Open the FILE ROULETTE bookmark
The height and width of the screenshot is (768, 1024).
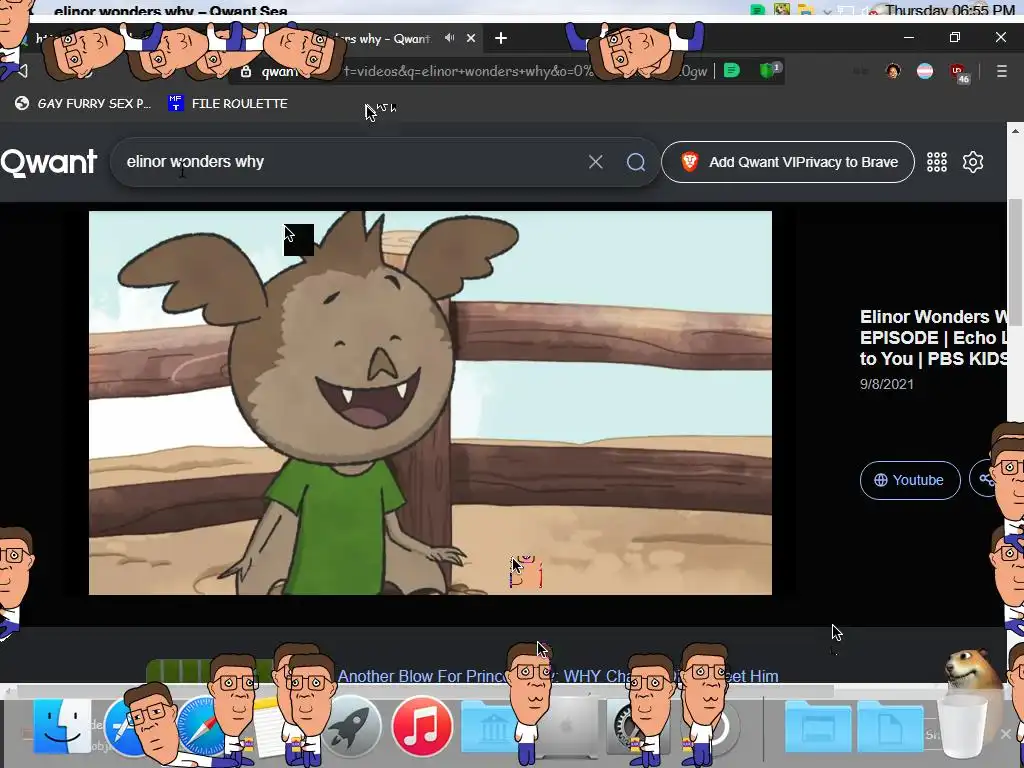click(228, 103)
